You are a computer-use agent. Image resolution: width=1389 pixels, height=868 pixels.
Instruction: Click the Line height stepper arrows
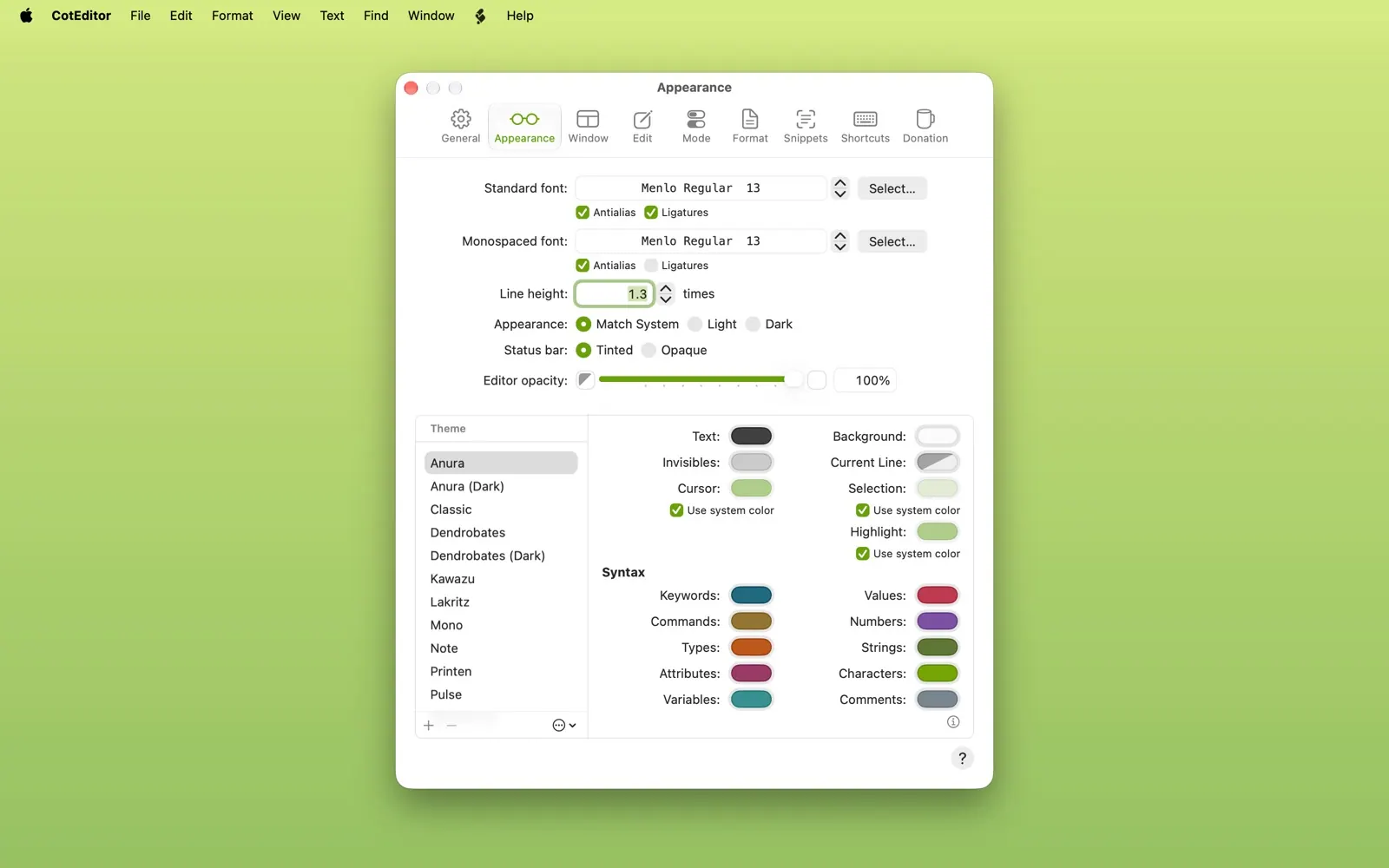(x=666, y=294)
